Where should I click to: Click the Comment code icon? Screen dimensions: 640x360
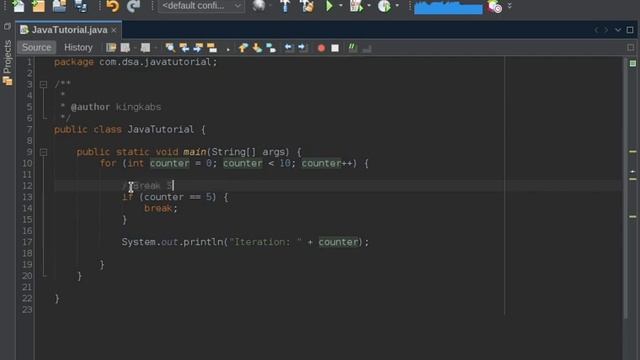(x=353, y=48)
